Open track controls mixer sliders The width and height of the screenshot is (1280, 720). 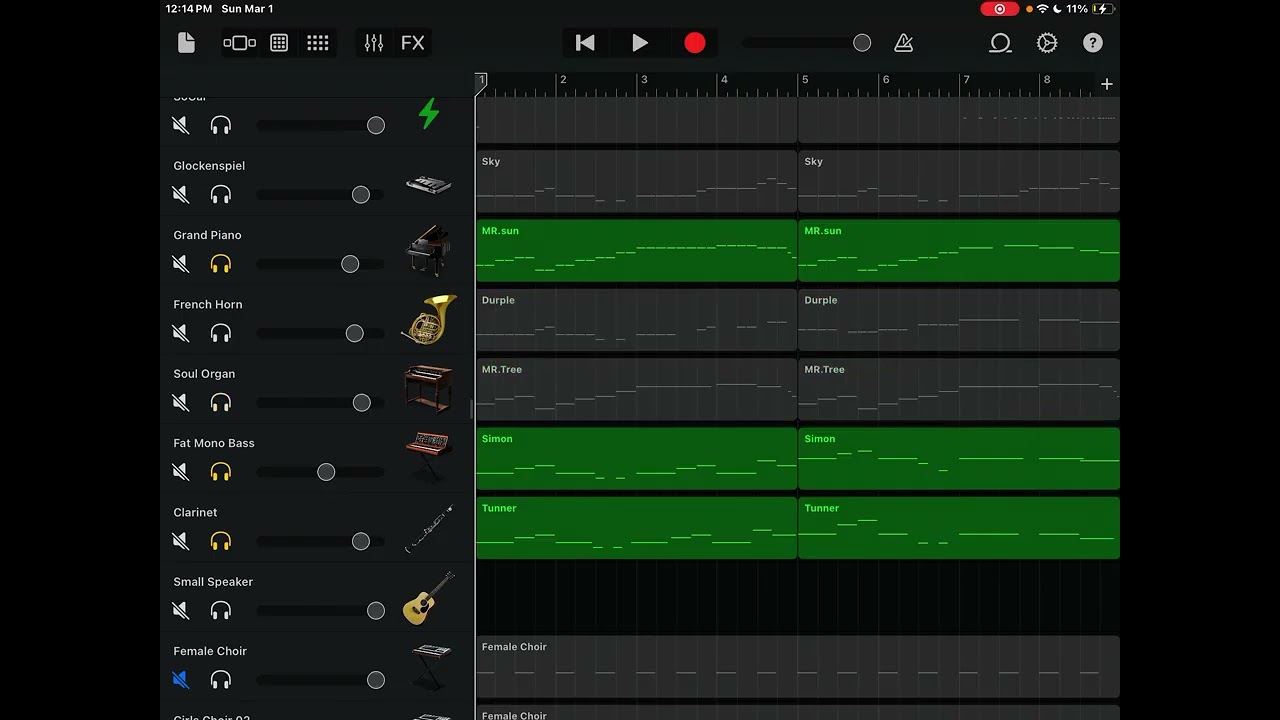tap(374, 43)
